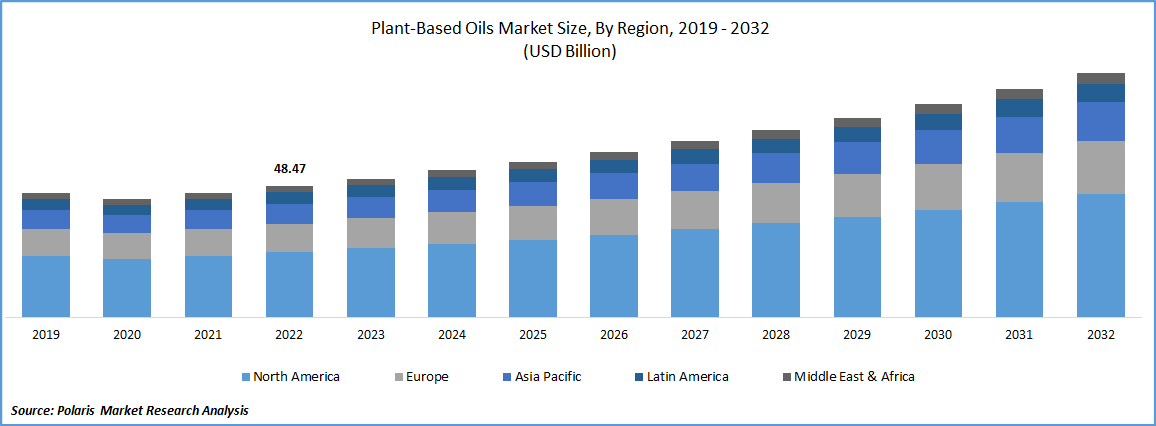
Task: Click the 2022 axis label
Action: click(289, 335)
